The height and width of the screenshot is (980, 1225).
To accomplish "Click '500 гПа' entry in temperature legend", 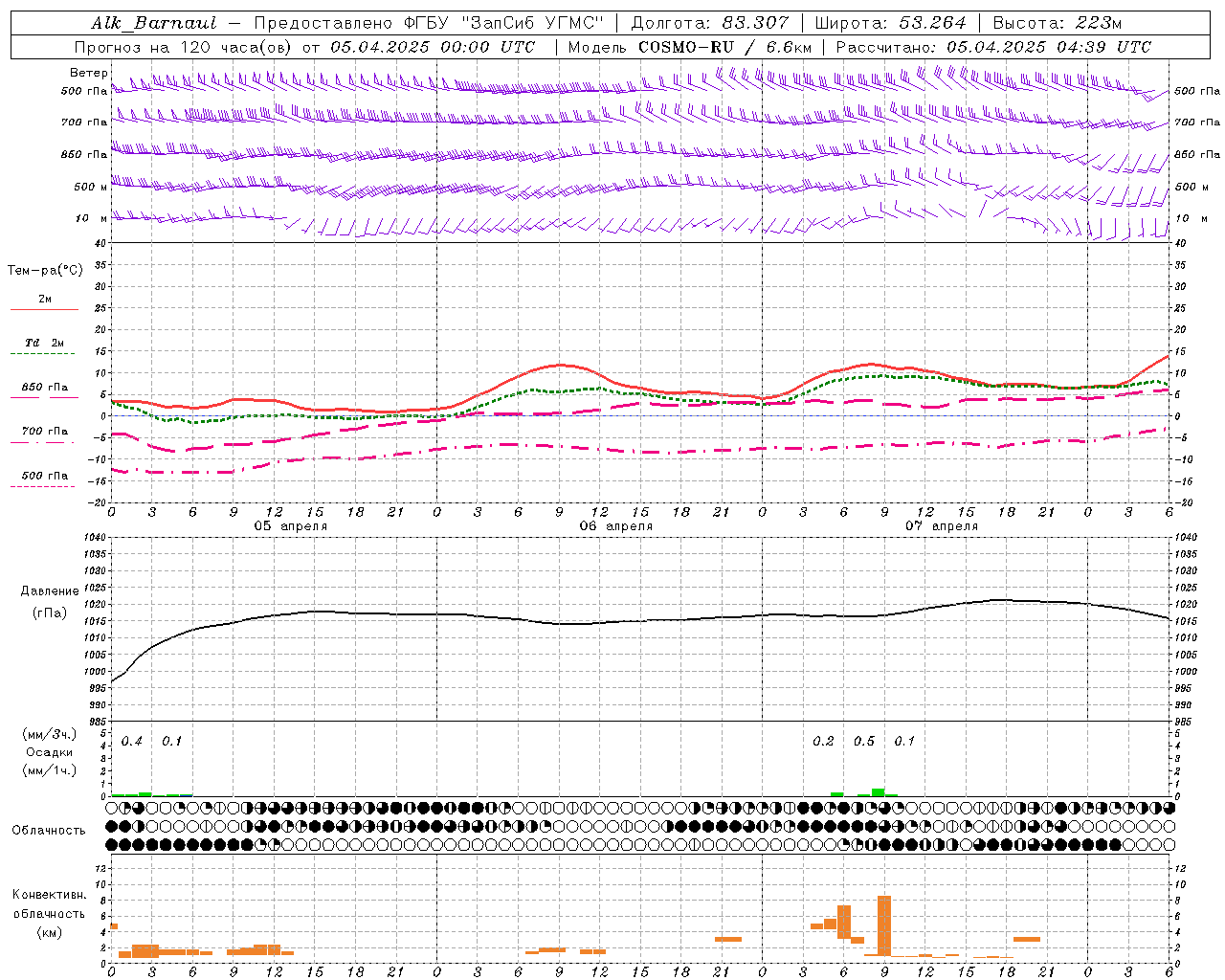I will tap(44, 476).
